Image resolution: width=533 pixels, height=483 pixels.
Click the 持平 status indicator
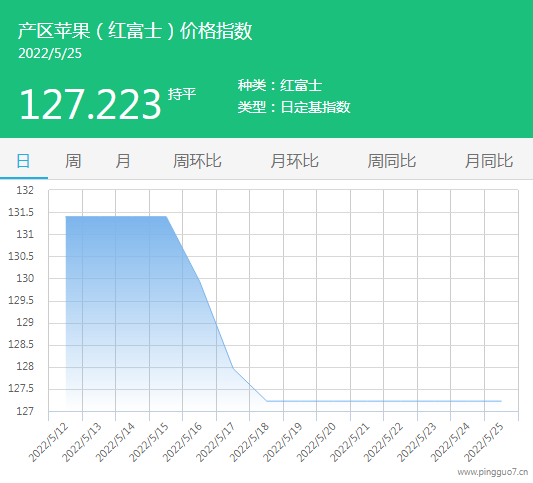click(182, 94)
